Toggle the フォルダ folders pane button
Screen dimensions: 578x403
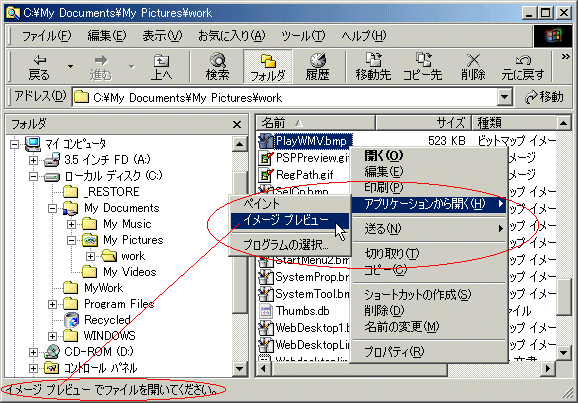coord(268,67)
